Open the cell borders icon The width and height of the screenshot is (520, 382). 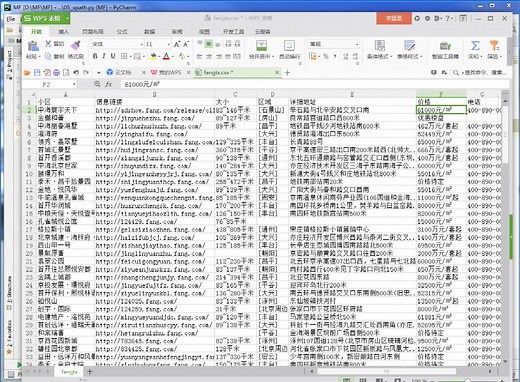click(124, 56)
